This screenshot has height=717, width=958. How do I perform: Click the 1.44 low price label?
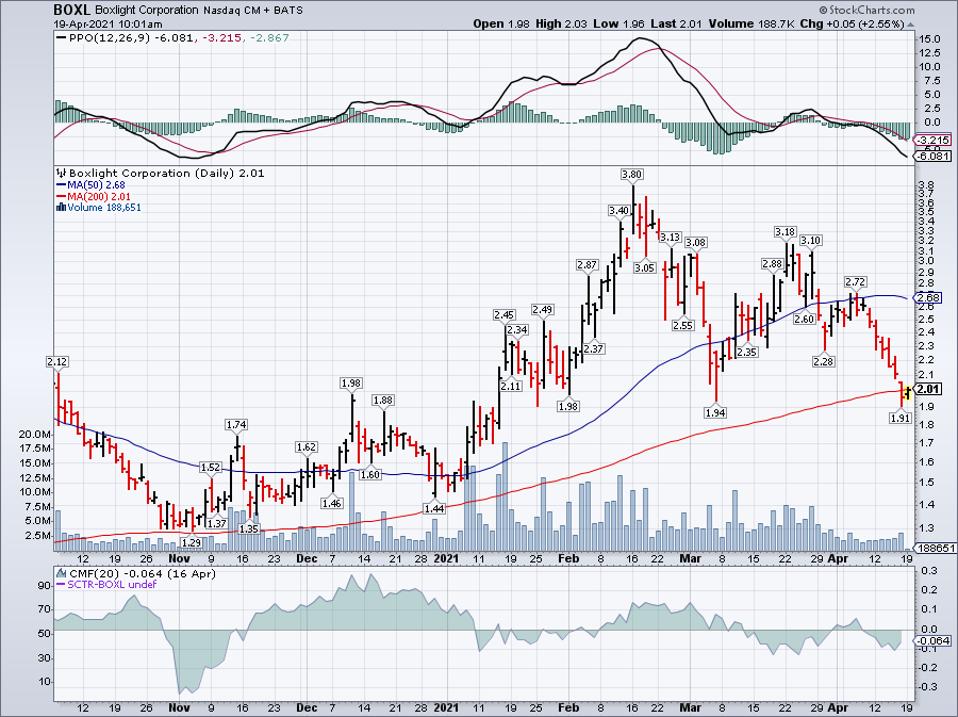coord(434,509)
